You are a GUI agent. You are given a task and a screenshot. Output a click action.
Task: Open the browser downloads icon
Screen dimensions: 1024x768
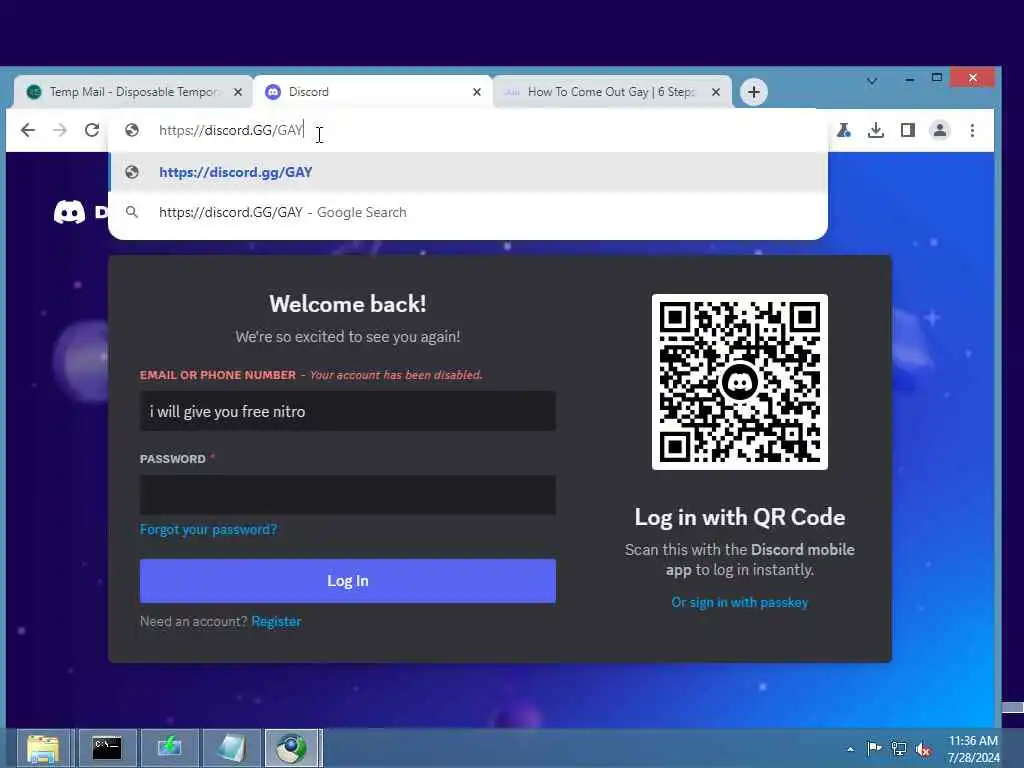(x=876, y=131)
